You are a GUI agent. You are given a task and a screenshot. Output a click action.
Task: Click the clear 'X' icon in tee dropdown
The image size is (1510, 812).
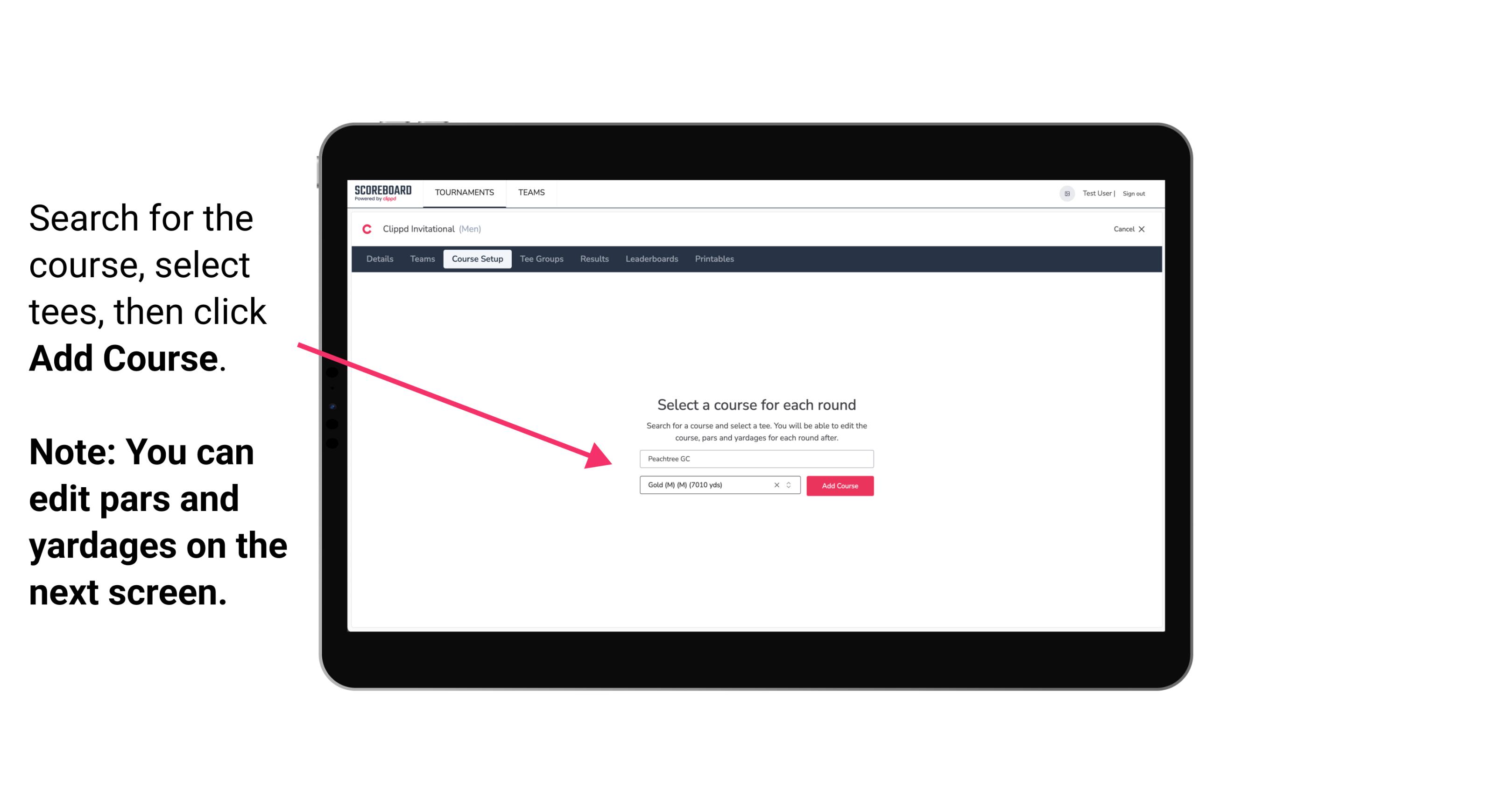point(777,485)
